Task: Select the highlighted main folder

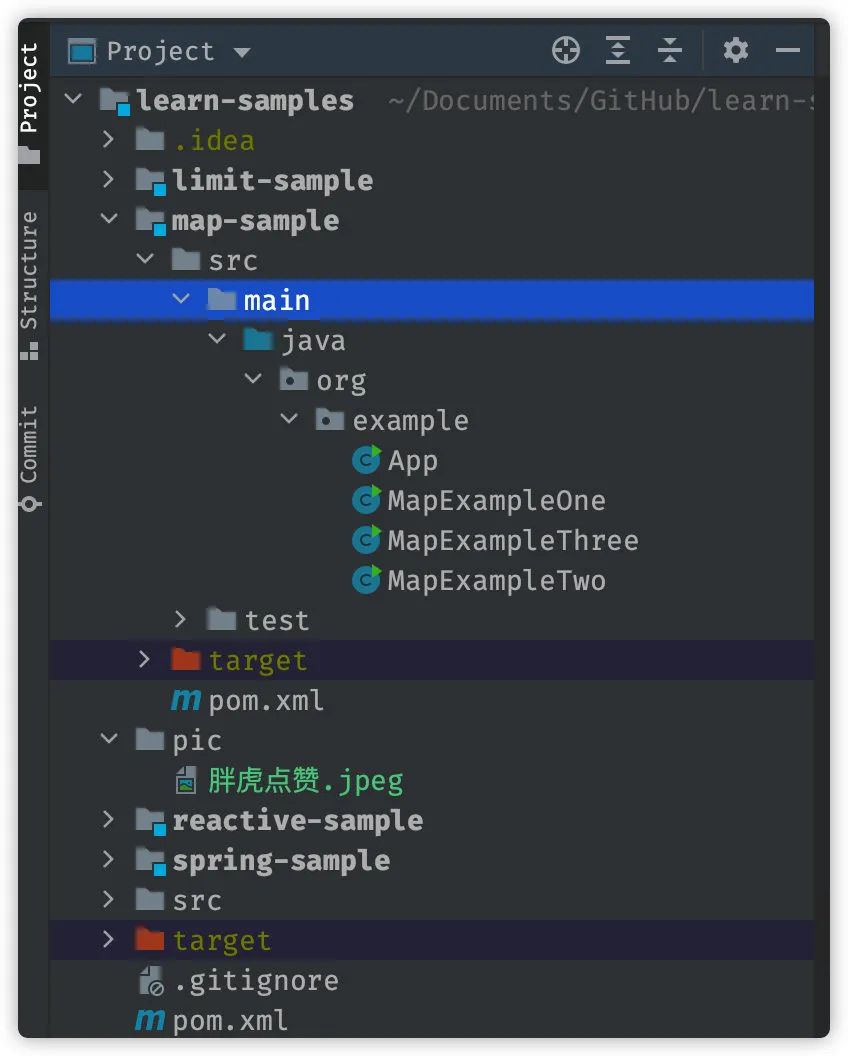Action: coord(276,300)
